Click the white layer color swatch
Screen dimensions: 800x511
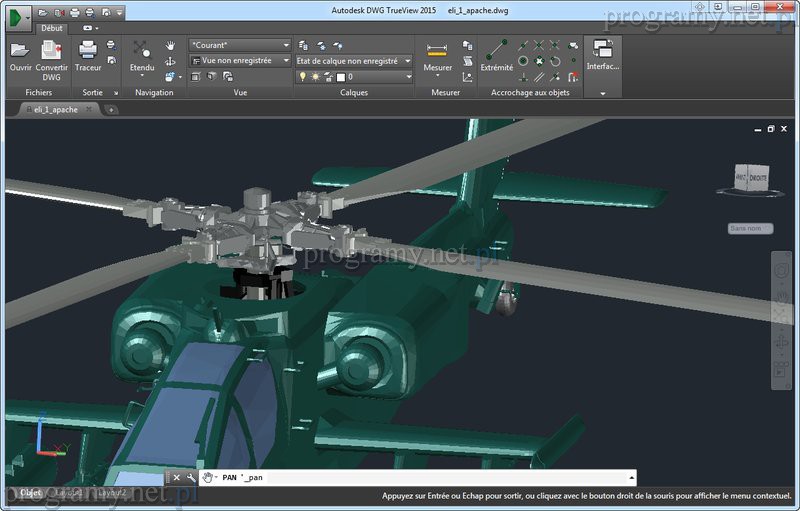click(x=341, y=76)
